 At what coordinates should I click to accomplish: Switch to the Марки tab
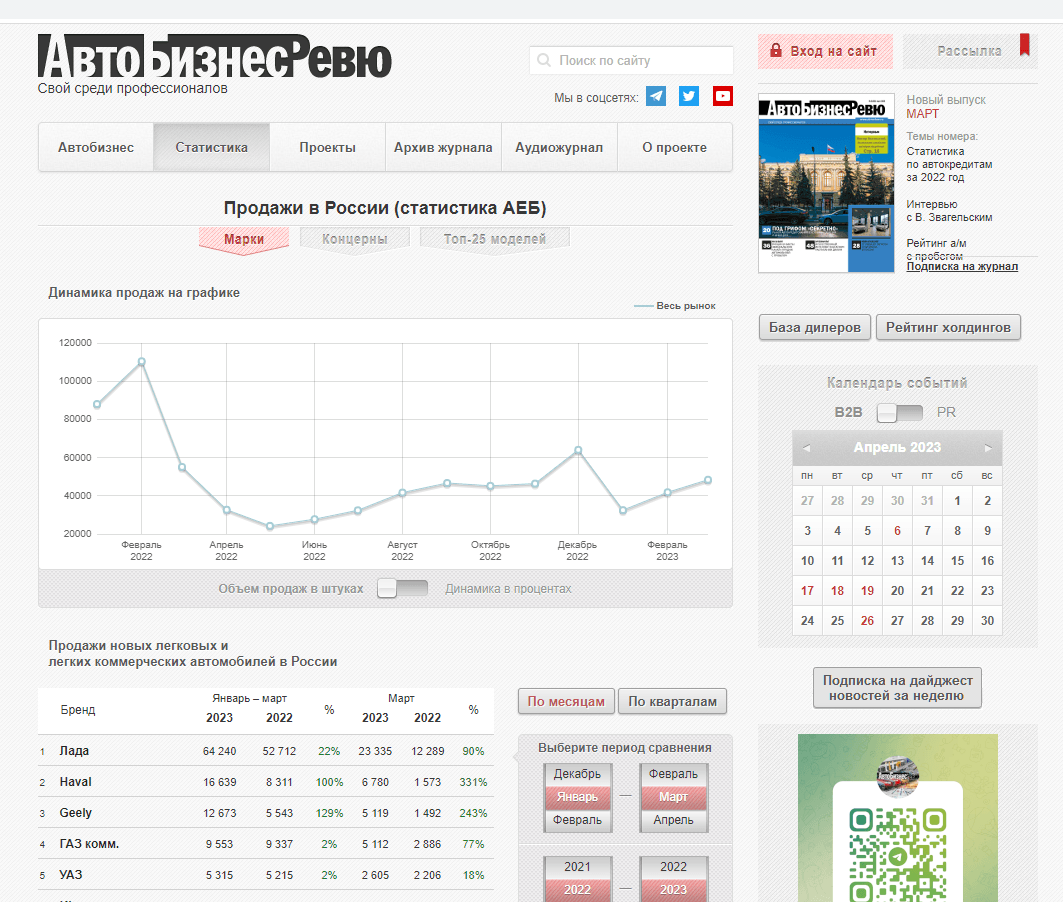click(x=244, y=240)
